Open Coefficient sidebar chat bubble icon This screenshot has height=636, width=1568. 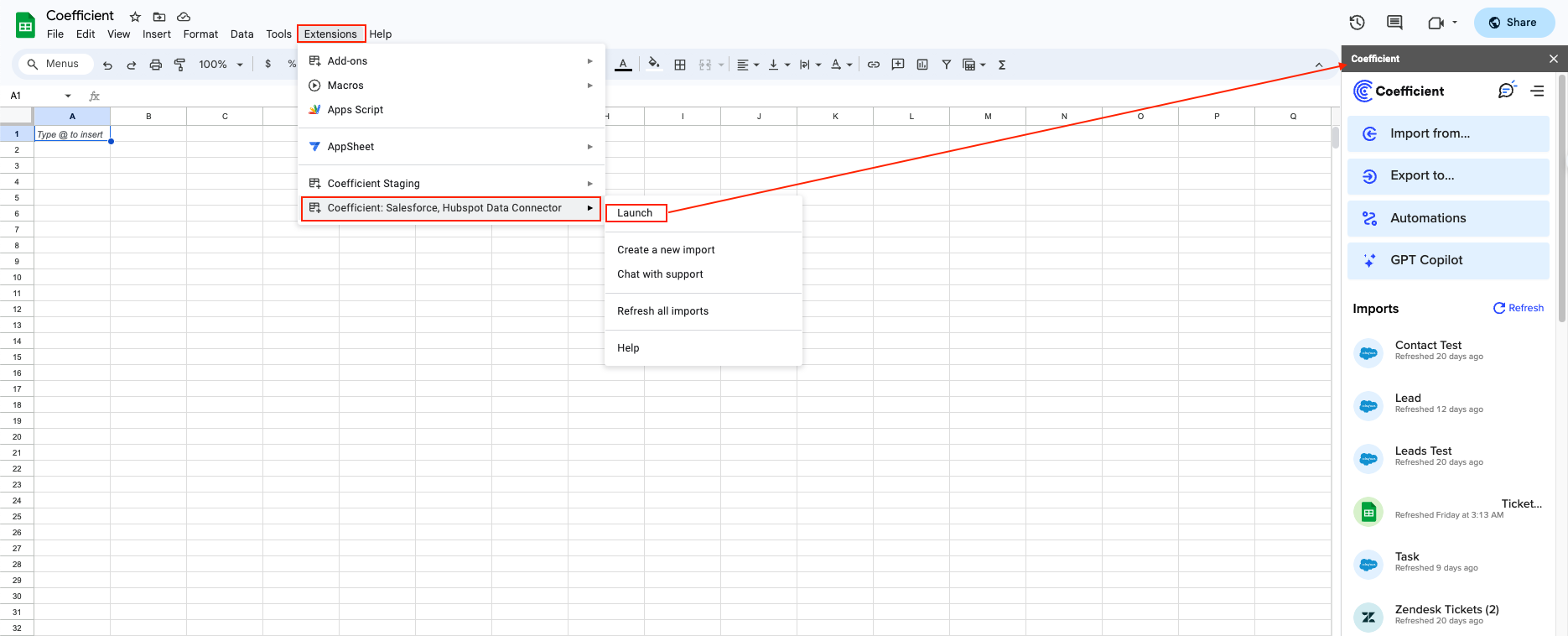(x=1507, y=90)
